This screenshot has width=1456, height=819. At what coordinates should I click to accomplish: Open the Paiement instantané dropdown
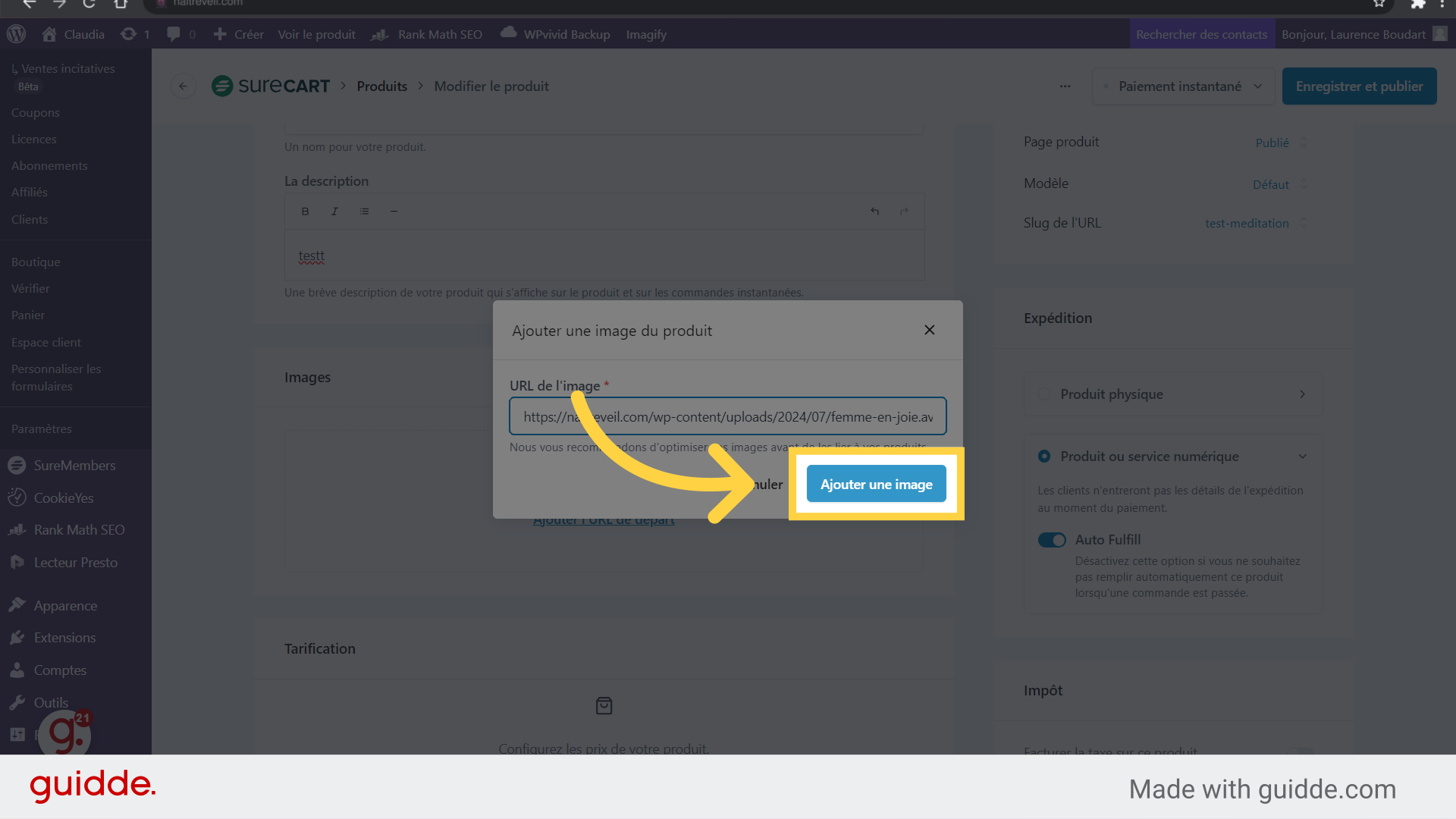1182,86
